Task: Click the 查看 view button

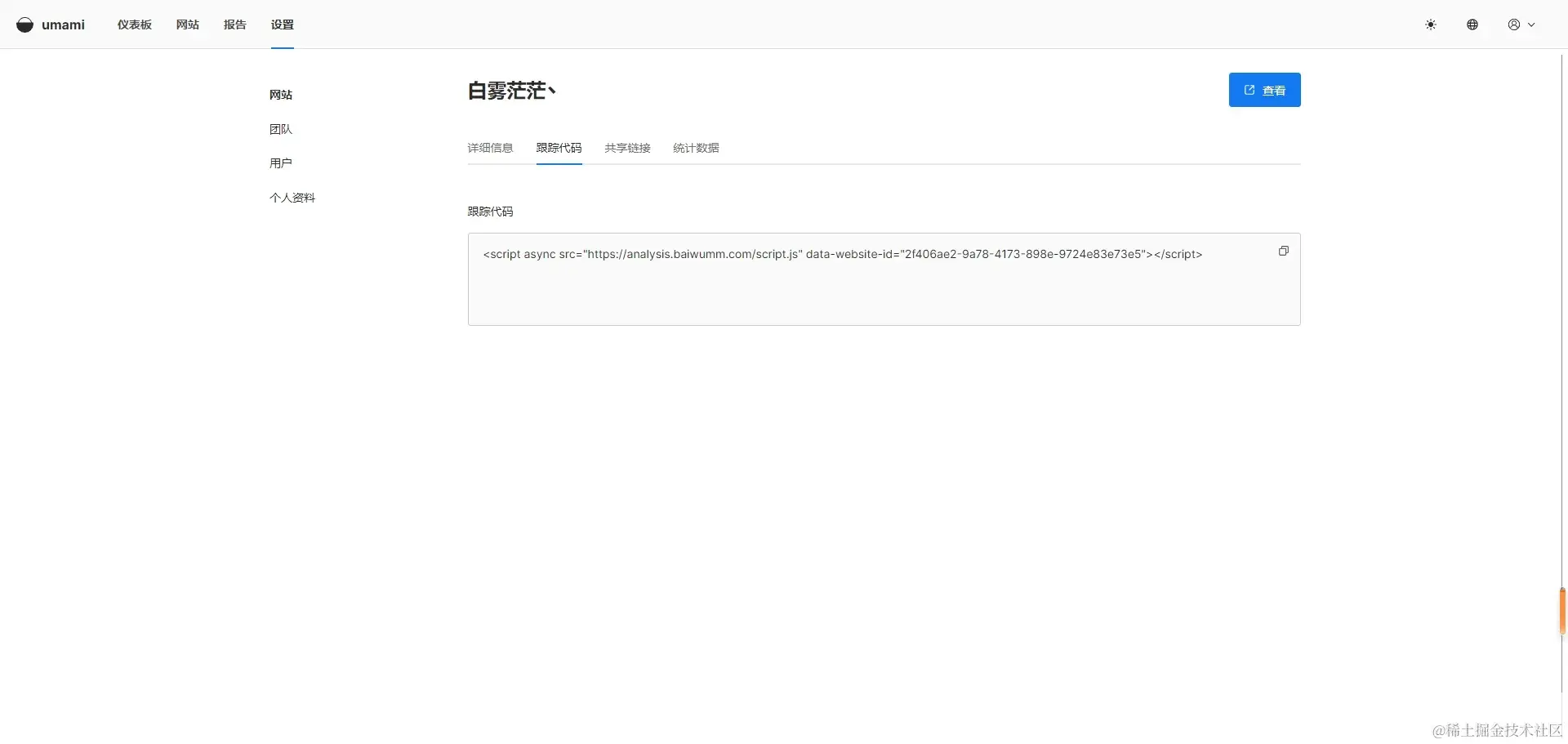Action: (1264, 90)
